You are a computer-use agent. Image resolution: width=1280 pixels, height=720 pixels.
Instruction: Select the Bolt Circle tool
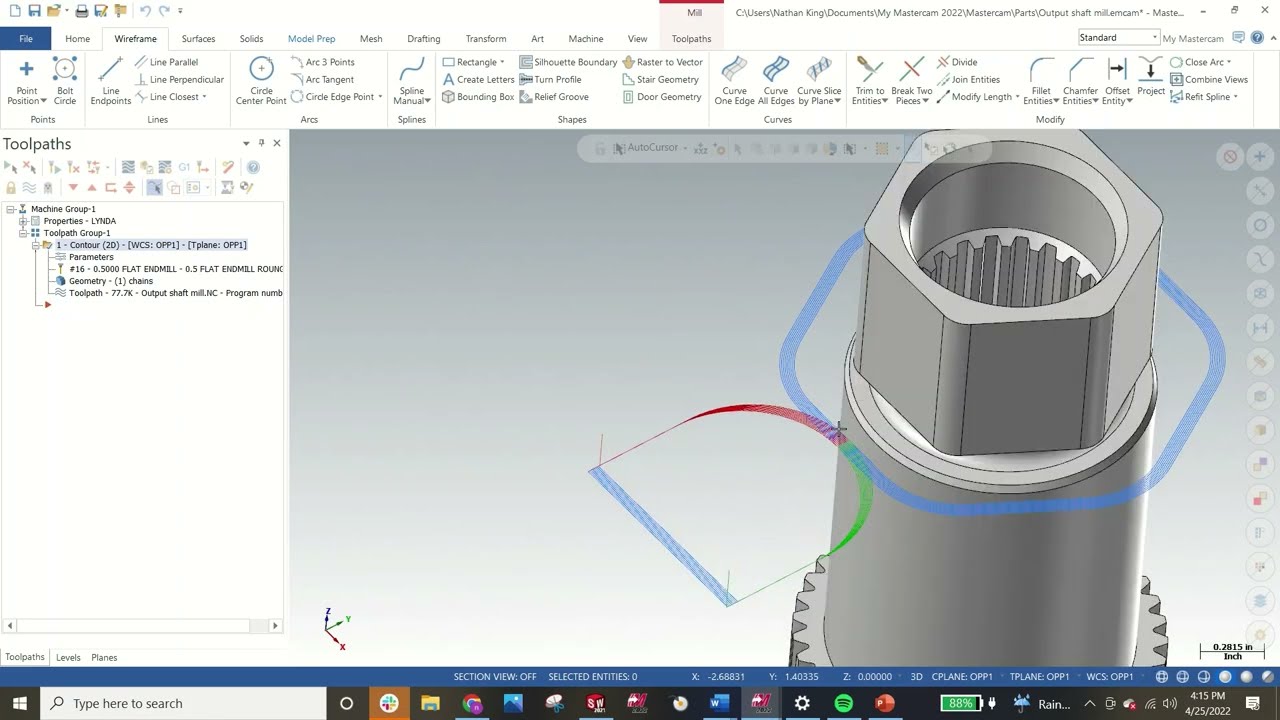(x=65, y=81)
